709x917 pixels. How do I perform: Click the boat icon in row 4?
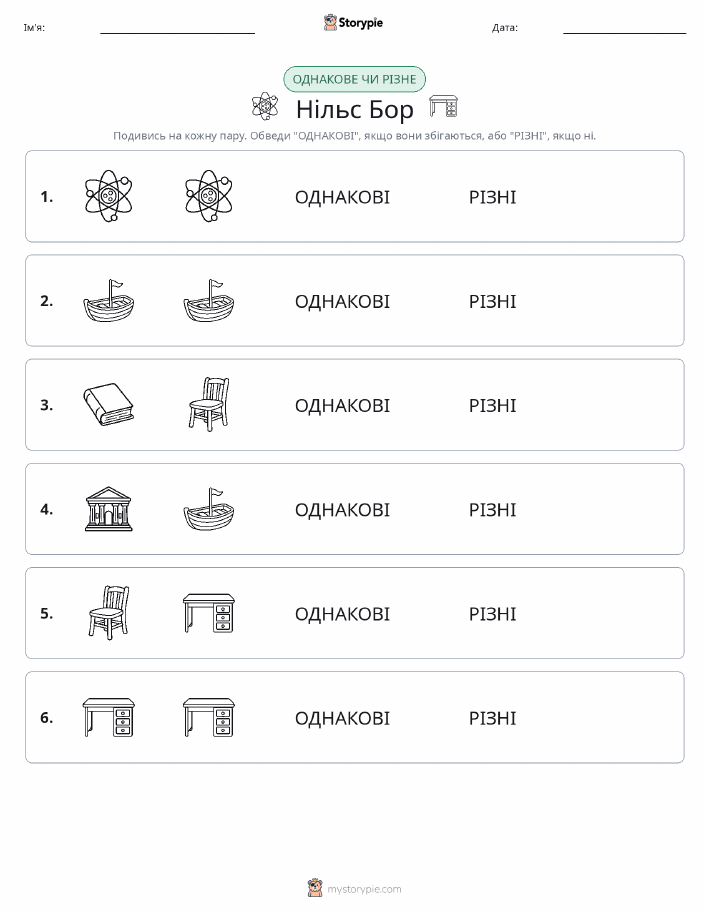(x=209, y=509)
